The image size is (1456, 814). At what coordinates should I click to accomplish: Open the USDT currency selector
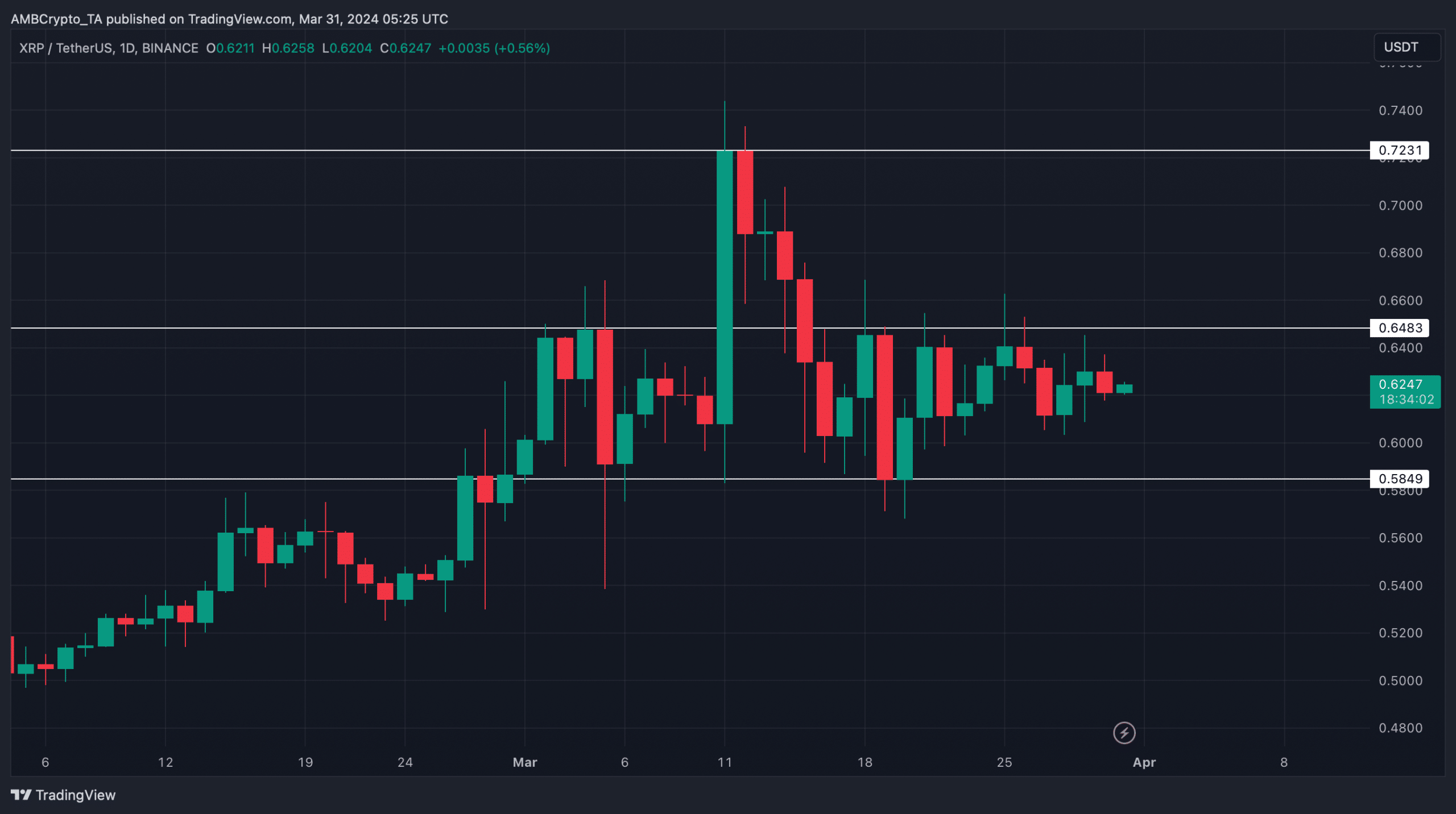pyautogui.click(x=1407, y=47)
